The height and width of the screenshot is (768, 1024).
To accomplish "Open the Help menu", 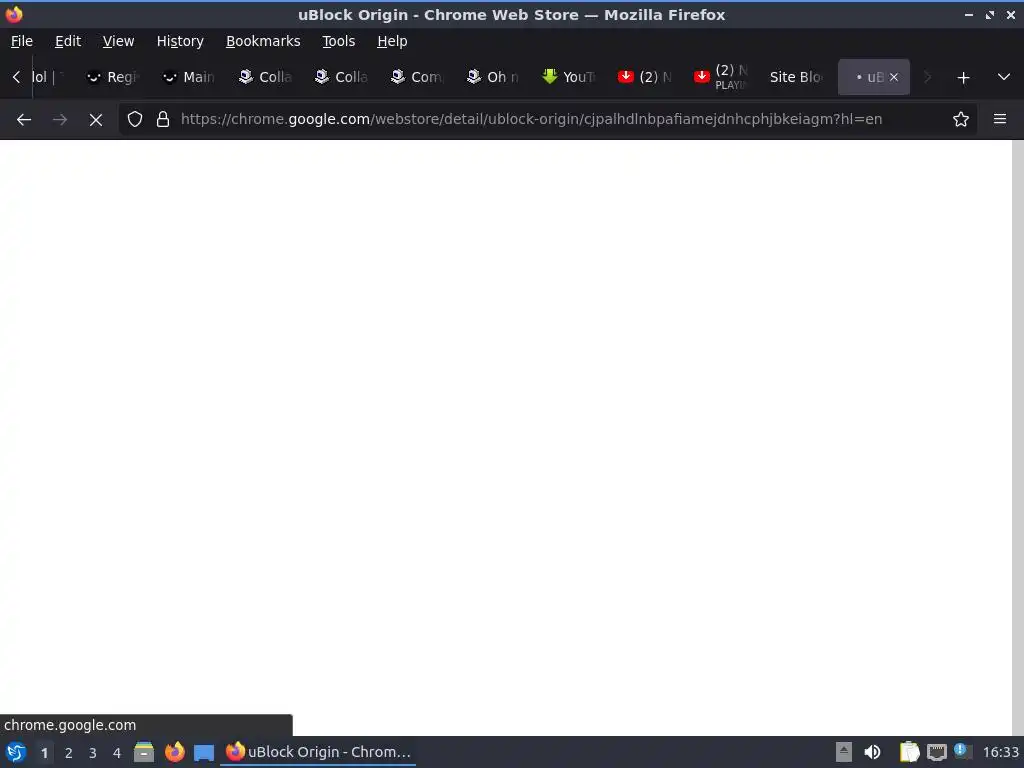I will [392, 41].
